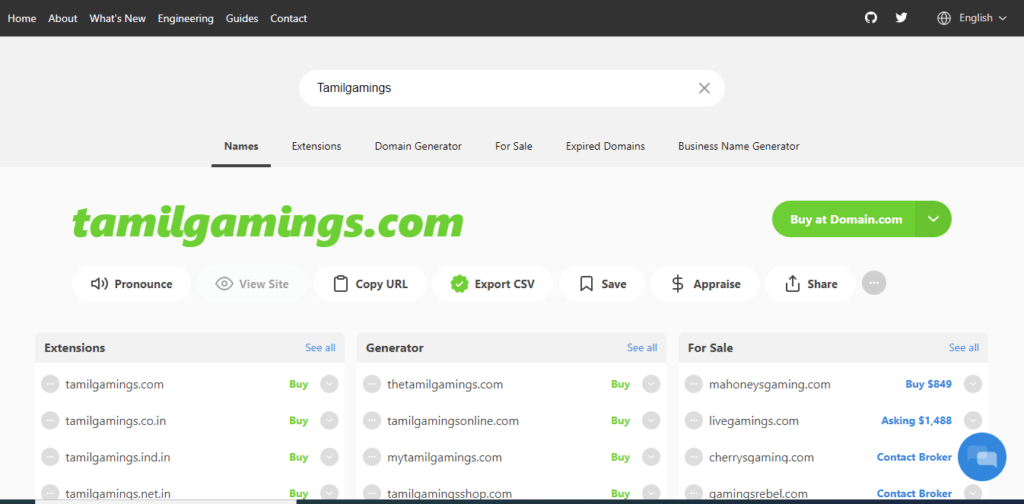Expand chevron for mytamilgamings.com
This screenshot has height=504, width=1024.
(x=651, y=457)
